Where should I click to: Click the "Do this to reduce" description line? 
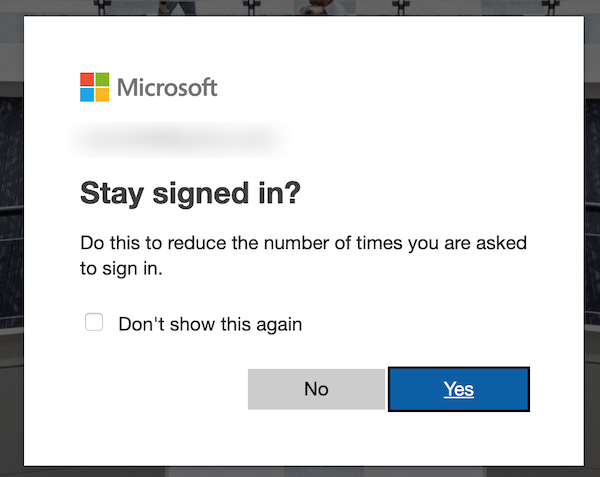coord(303,243)
